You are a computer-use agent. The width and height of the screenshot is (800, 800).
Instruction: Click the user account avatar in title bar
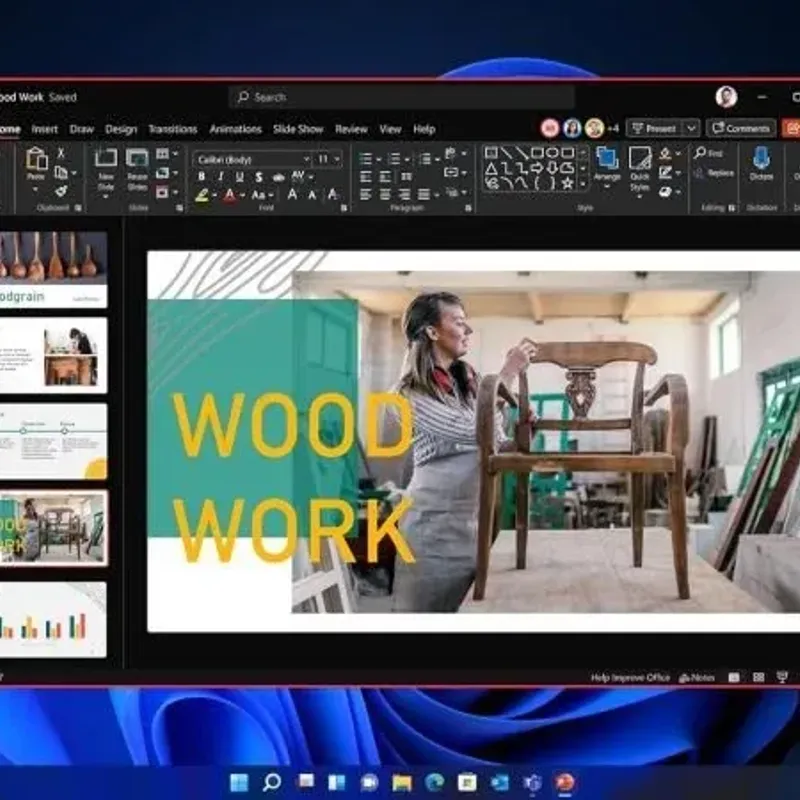click(726, 97)
